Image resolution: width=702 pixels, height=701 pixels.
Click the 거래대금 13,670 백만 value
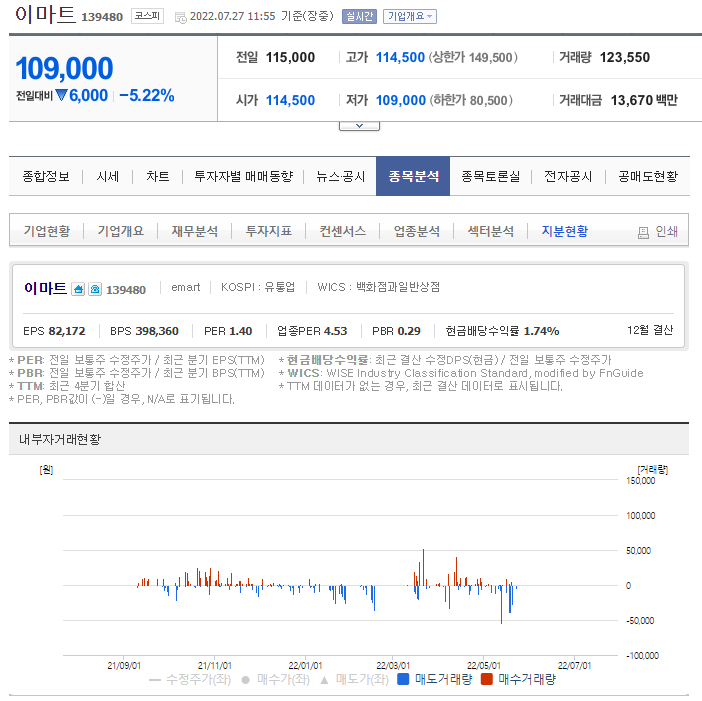[644, 100]
